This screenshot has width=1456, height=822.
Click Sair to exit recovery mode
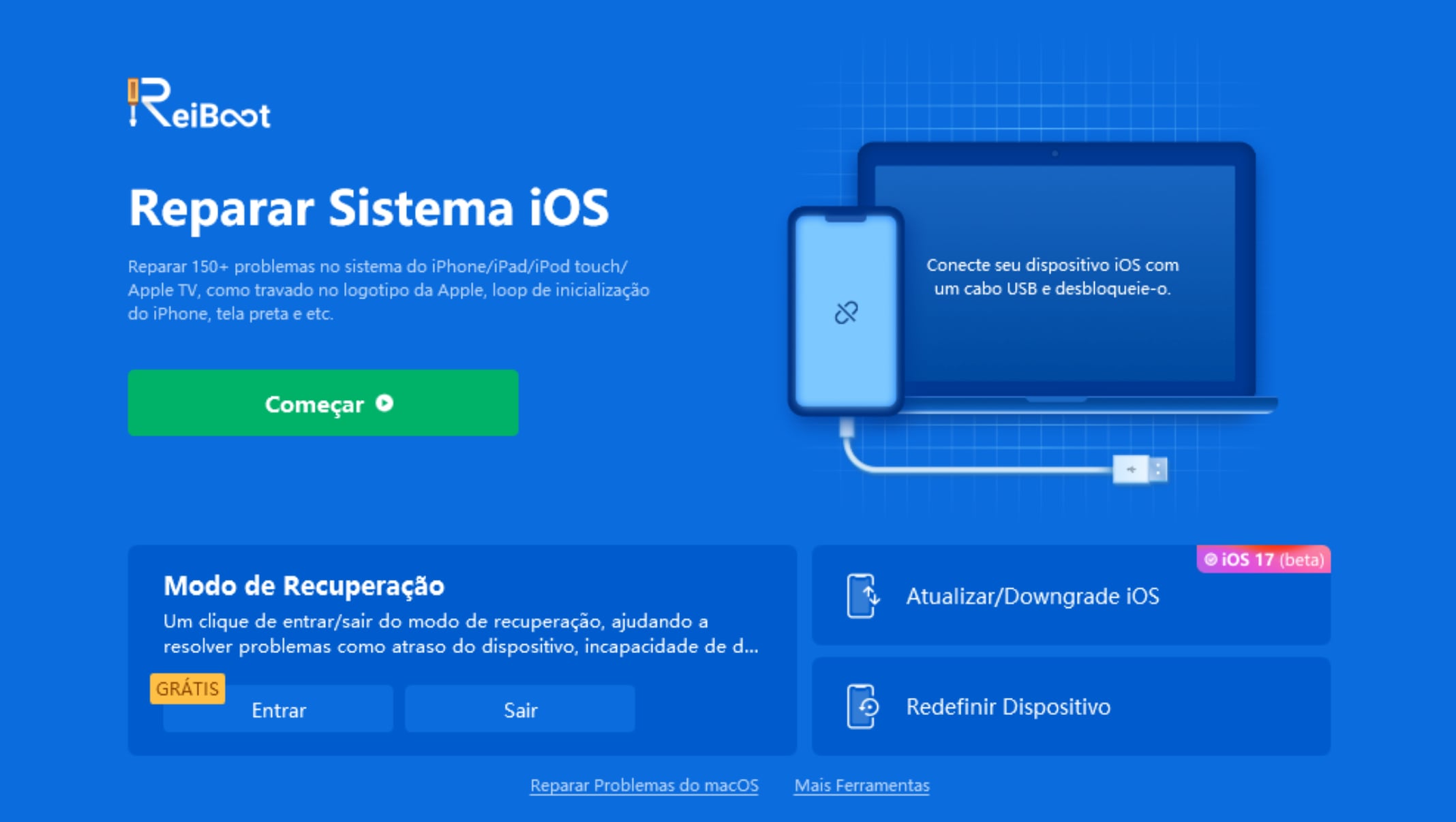point(520,710)
